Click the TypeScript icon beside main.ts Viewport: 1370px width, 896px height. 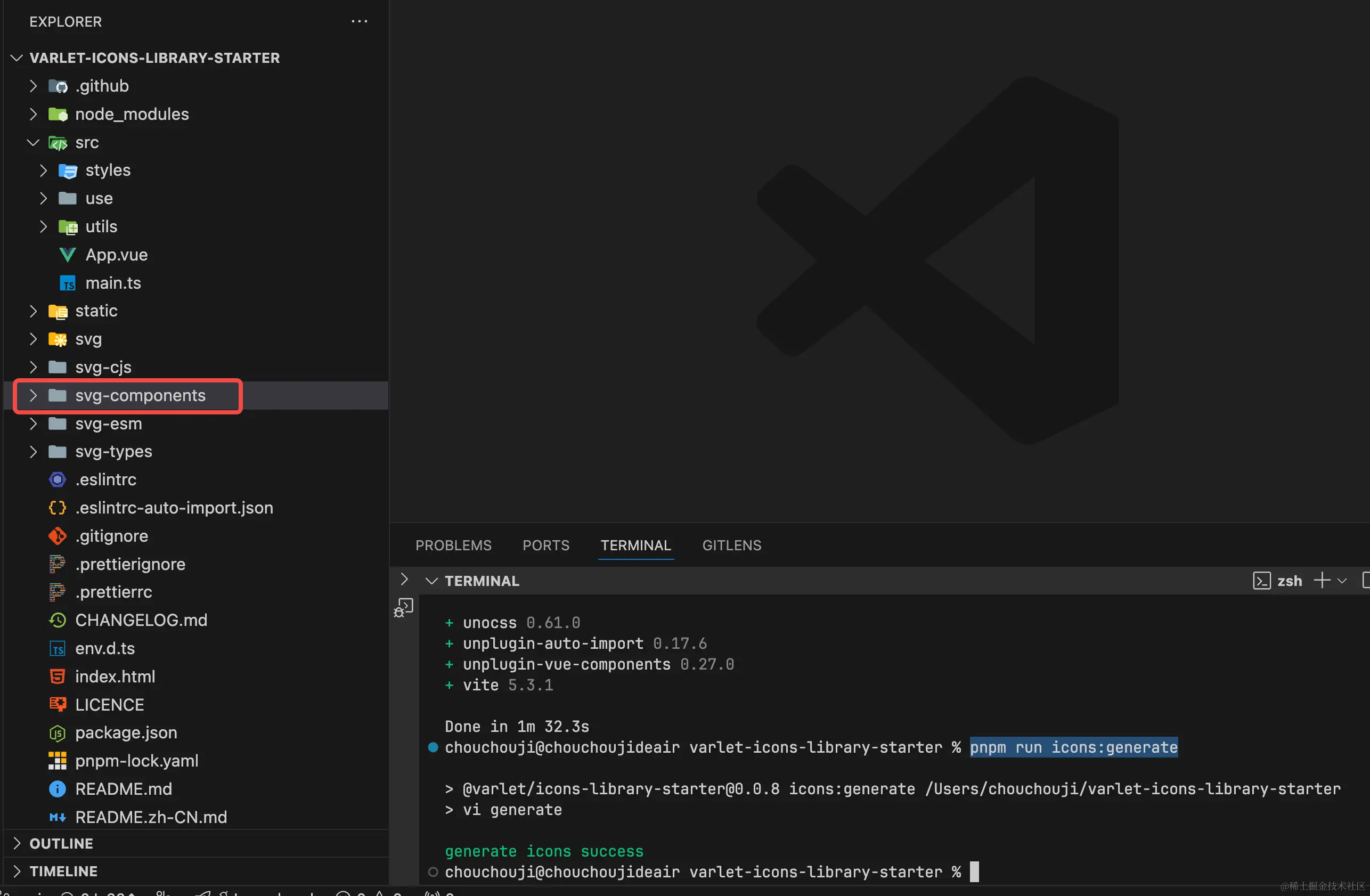tap(67, 283)
